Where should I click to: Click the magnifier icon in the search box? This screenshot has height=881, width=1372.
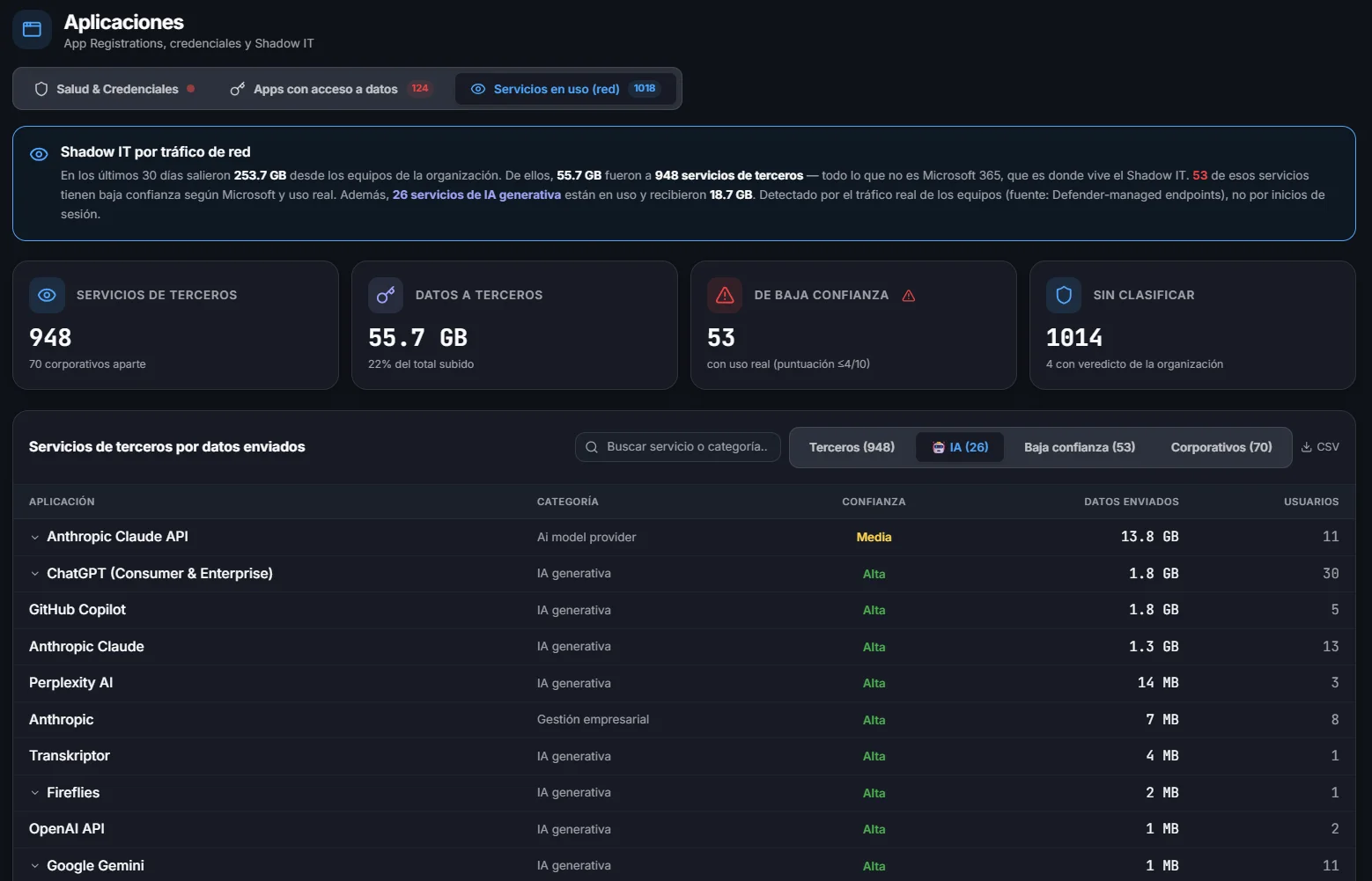[592, 447]
